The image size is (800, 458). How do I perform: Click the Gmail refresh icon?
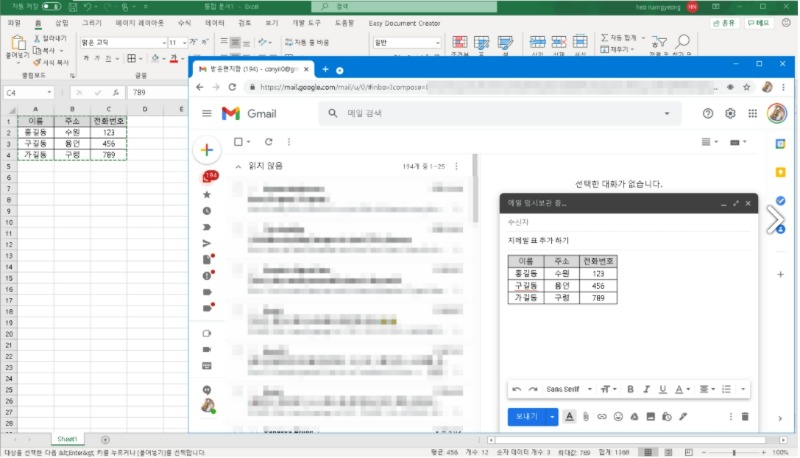point(267,142)
